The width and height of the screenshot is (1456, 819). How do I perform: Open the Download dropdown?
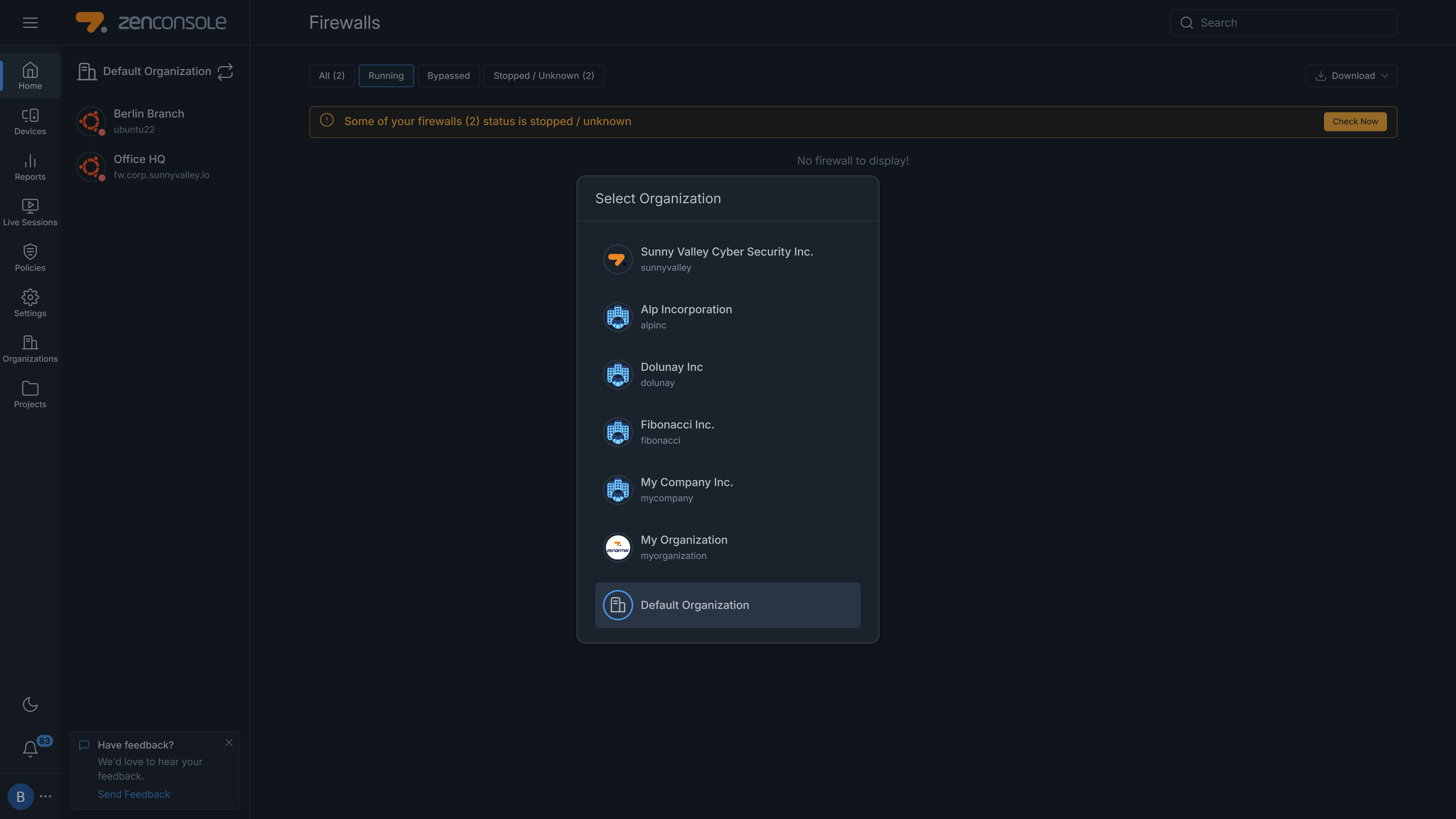point(1351,76)
